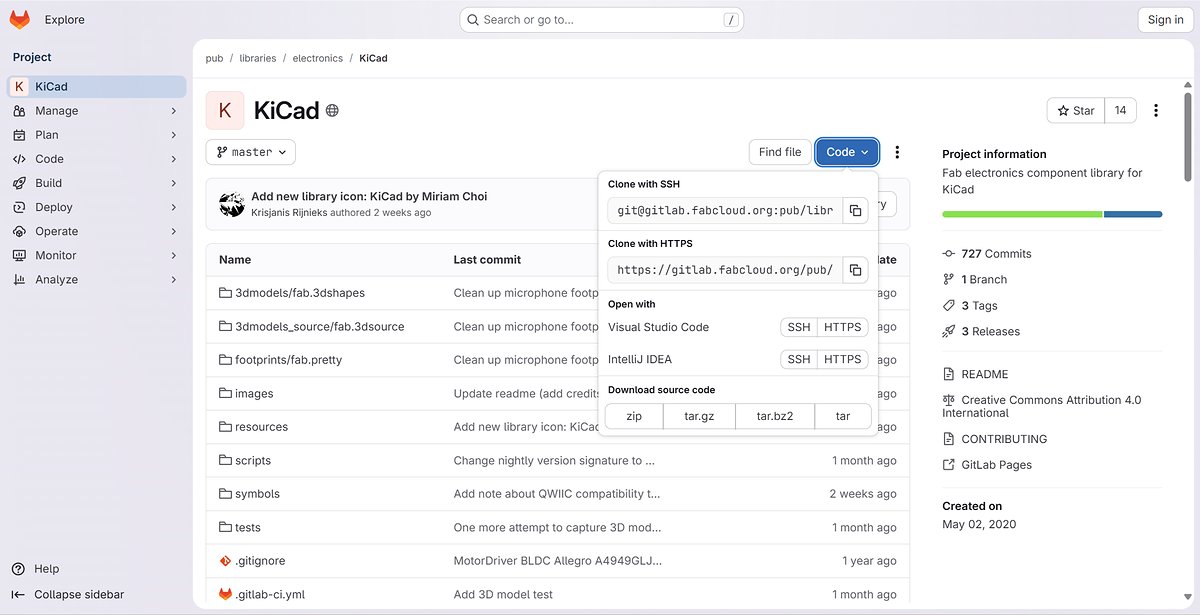
Task: Close the Code dropdown button
Action: tap(847, 152)
